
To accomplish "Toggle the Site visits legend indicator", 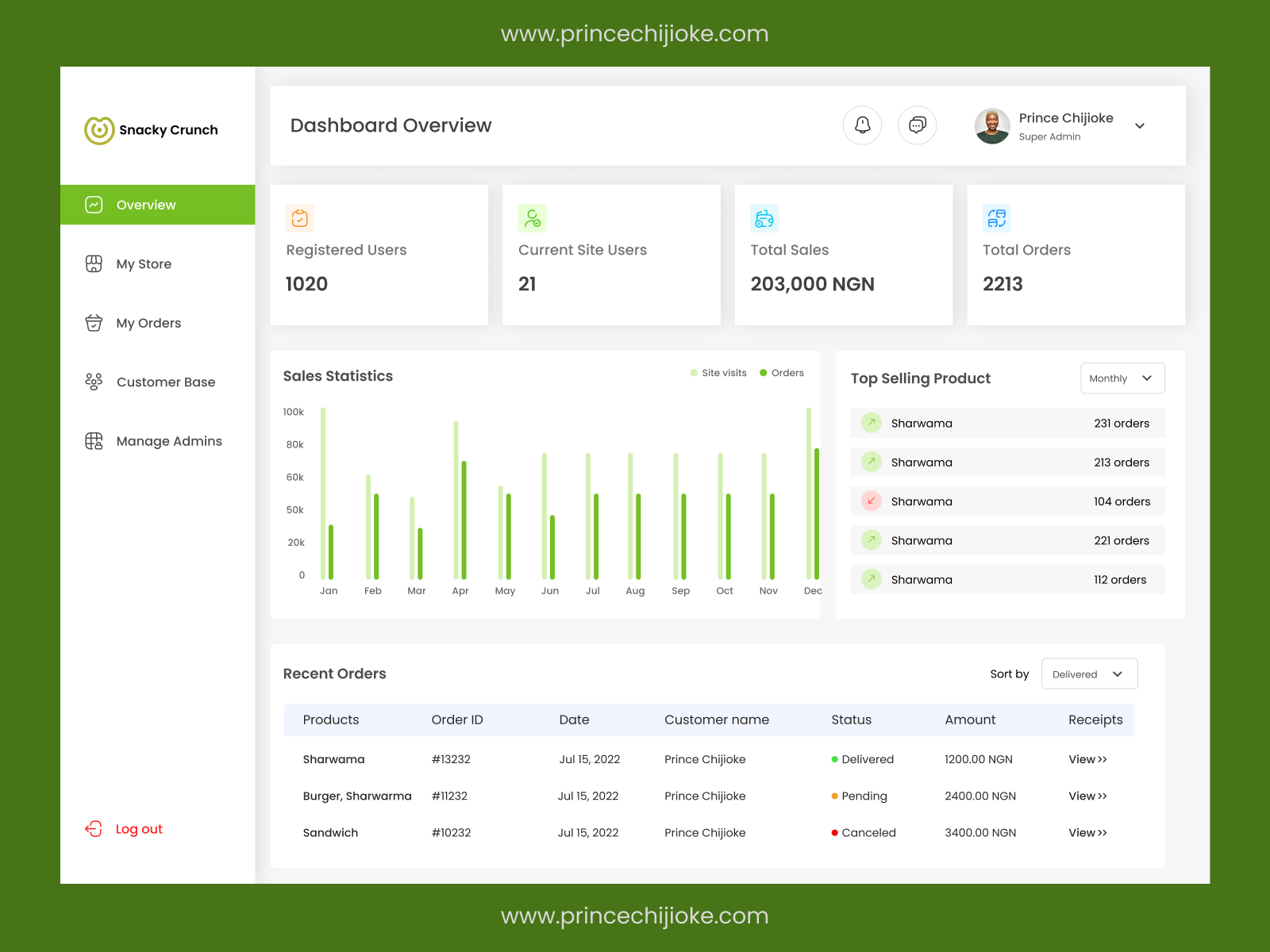I will (695, 372).
